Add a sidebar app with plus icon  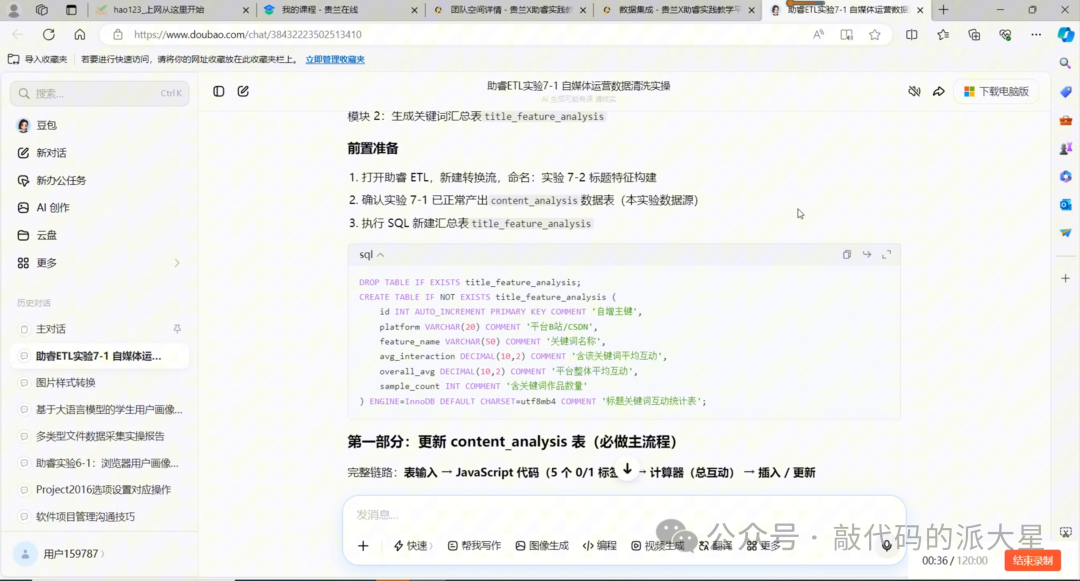pyautogui.click(x=1066, y=278)
